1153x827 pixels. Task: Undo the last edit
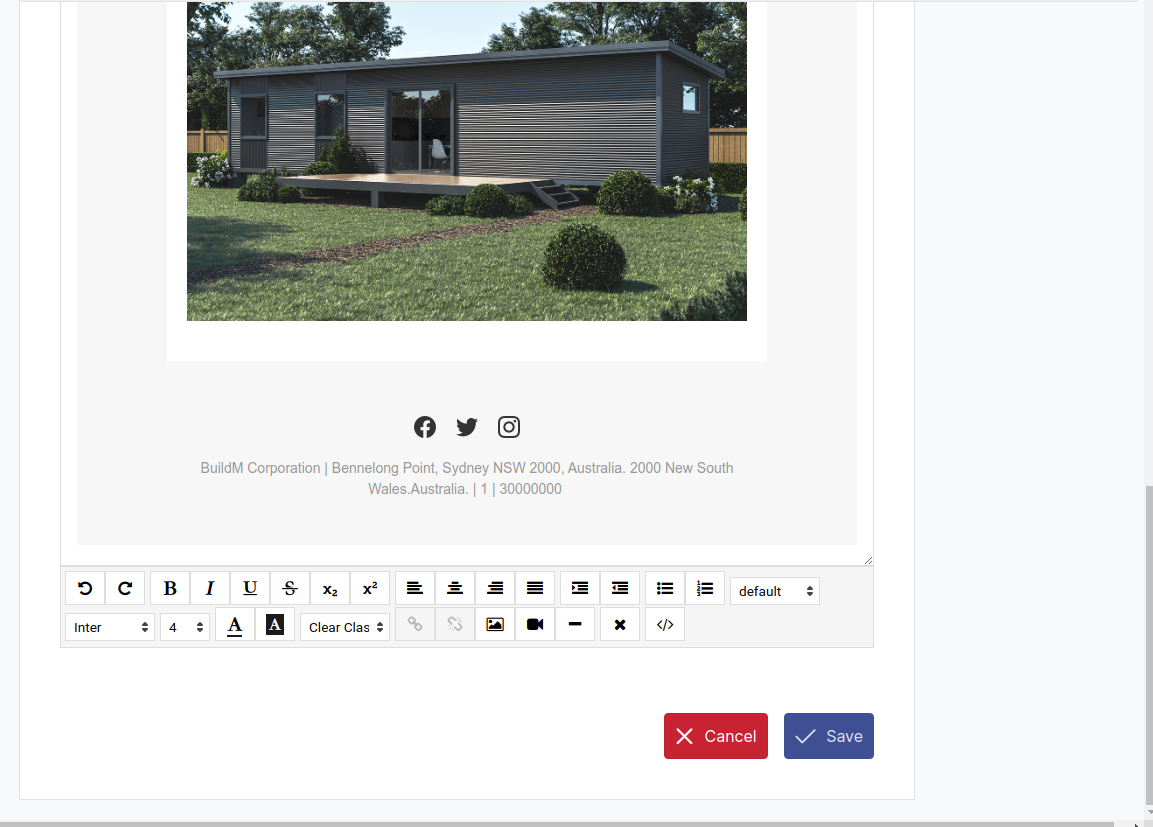pyautogui.click(x=85, y=588)
